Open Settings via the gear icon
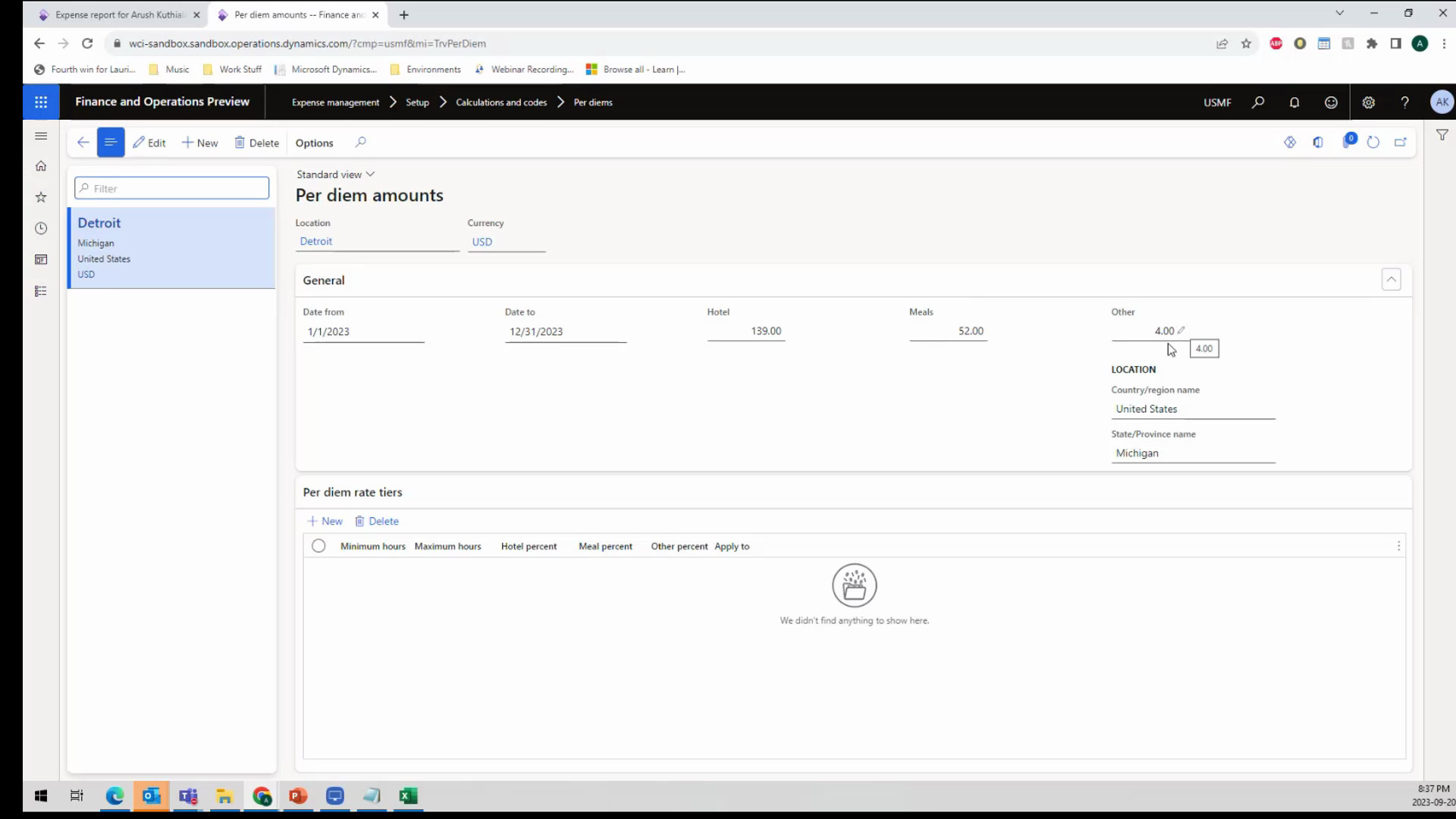Screen dimensions: 1456x819 (x=1368, y=102)
